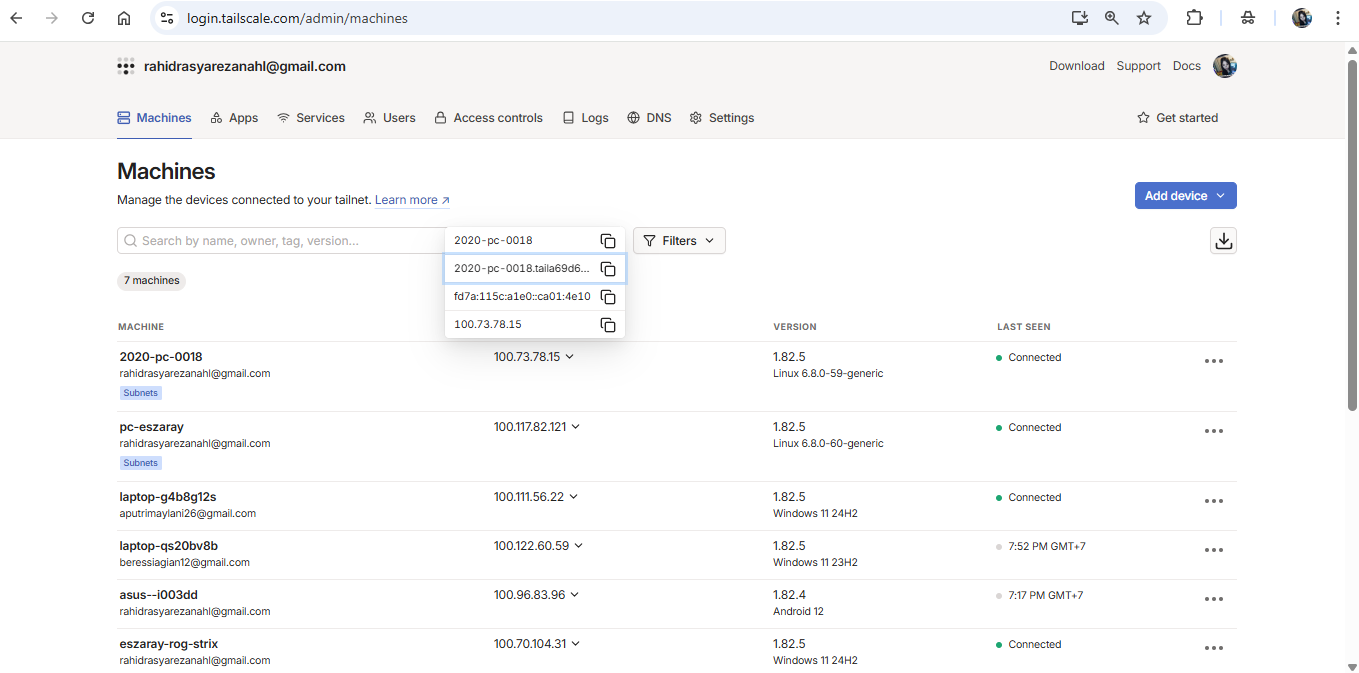
Task: Go back in browser history
Action: pos(16,18)
